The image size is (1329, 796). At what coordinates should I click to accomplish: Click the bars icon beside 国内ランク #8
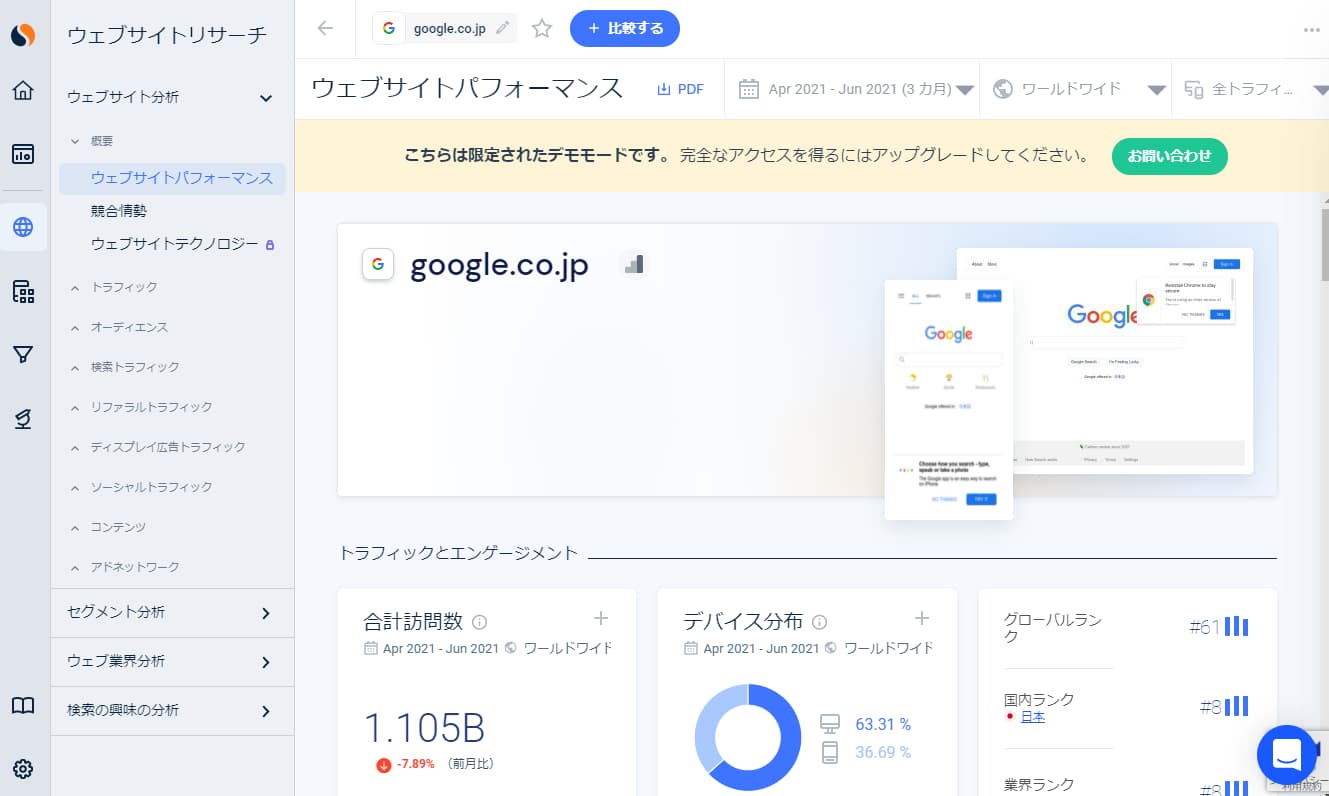[1237, 707]
